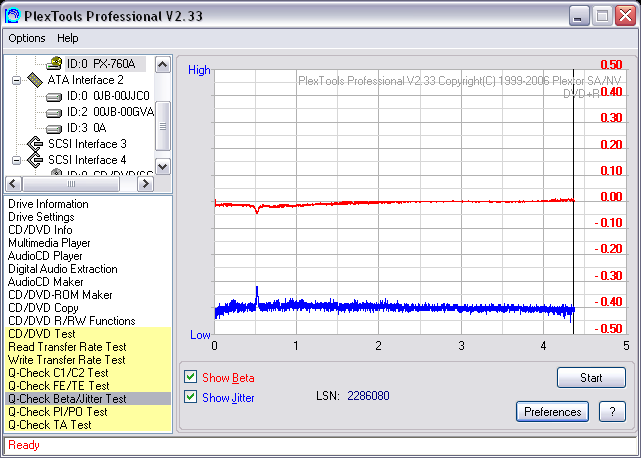The height and width of the screenshot is (458, 641).
Task: Click the question mark help button
Action: [x=612, y=411]
